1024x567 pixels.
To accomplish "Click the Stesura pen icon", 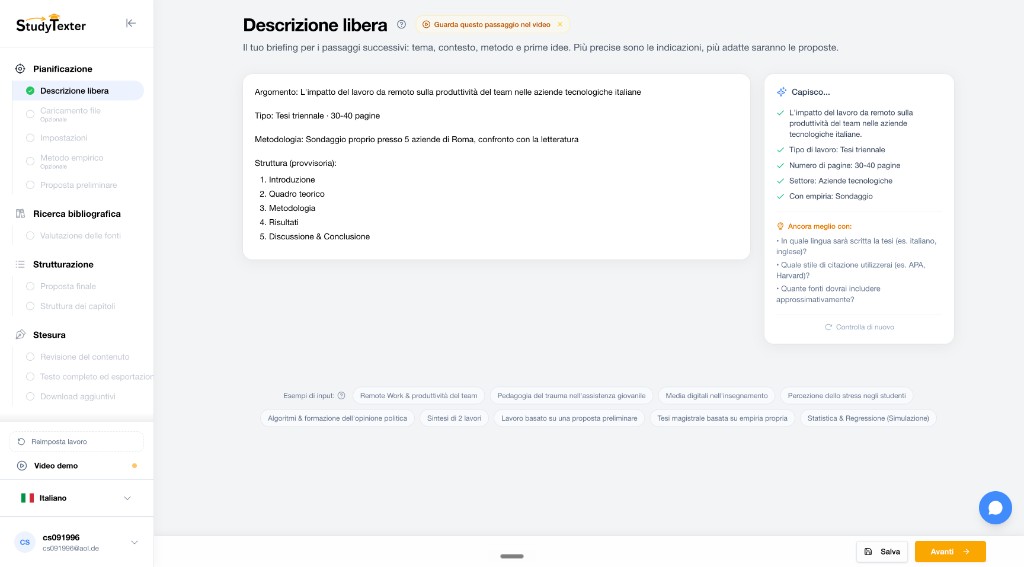I will coord(20,335).
